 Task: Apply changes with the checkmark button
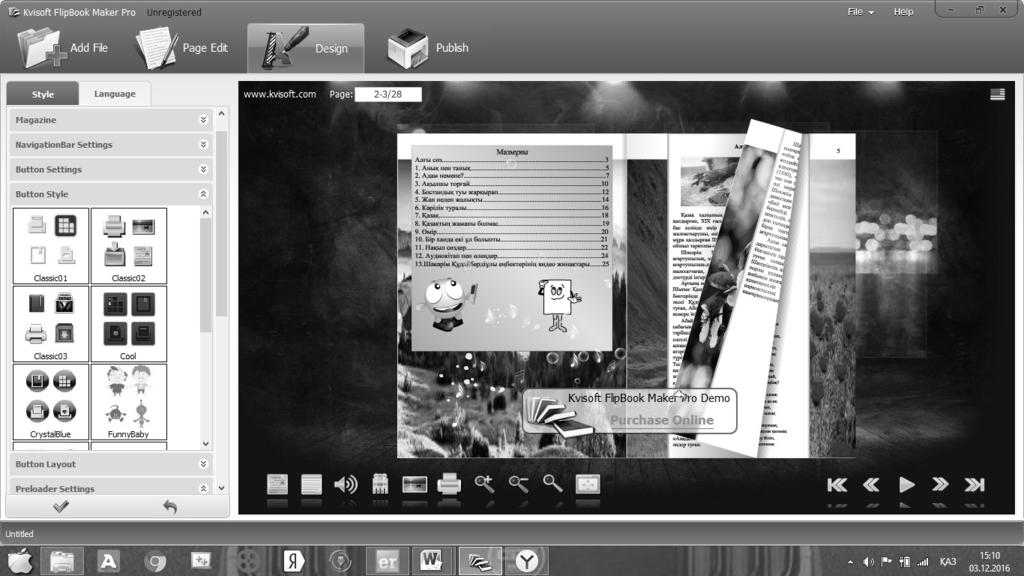(61, 506)
